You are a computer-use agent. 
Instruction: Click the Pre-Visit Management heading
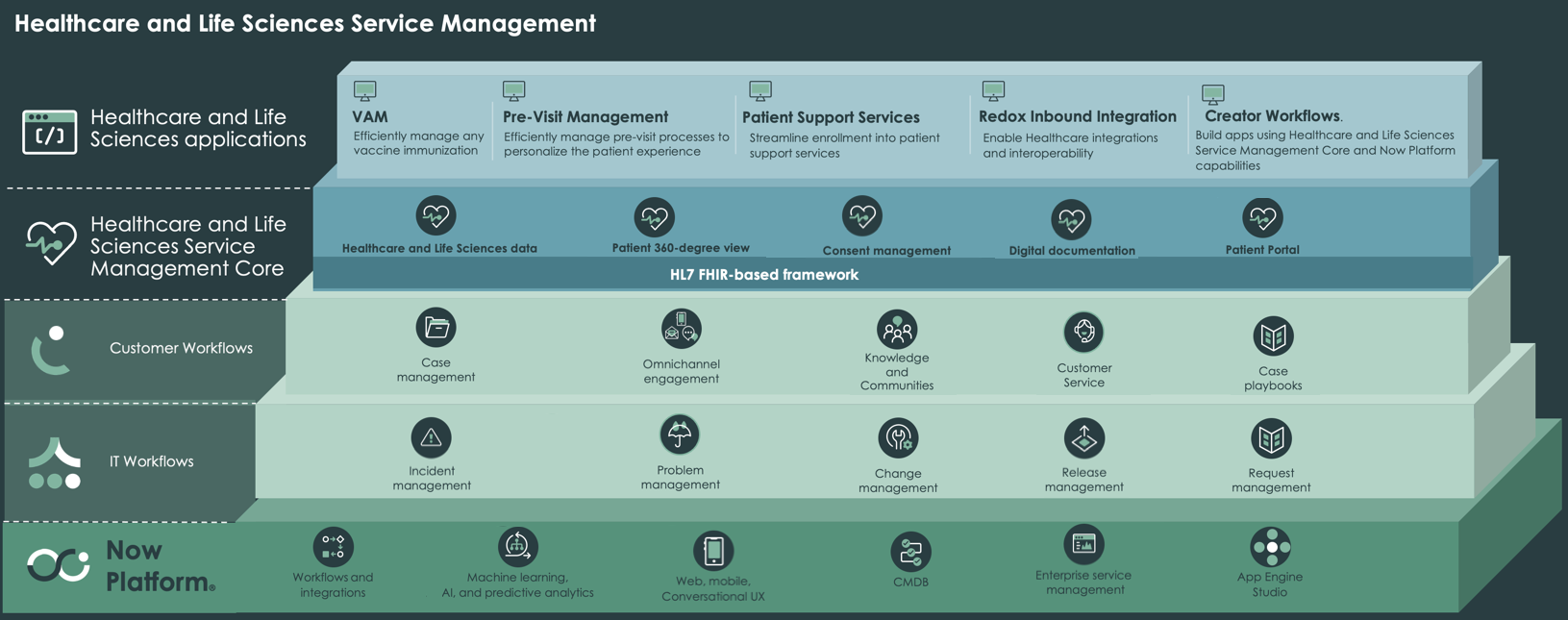585,116
